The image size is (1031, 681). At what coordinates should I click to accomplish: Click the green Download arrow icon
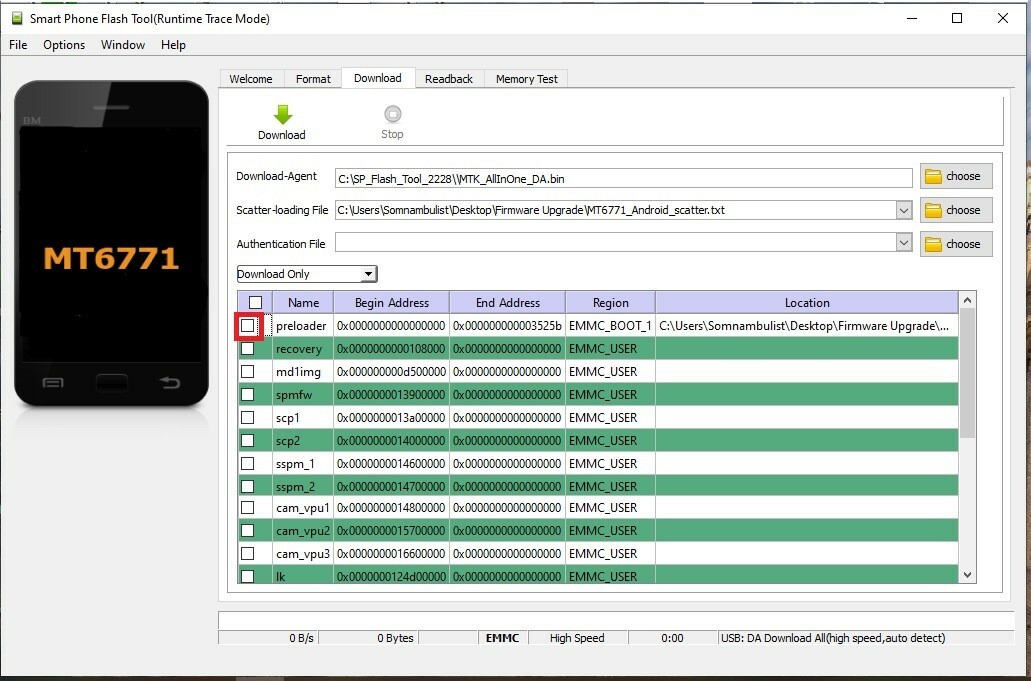coord(282,115)
